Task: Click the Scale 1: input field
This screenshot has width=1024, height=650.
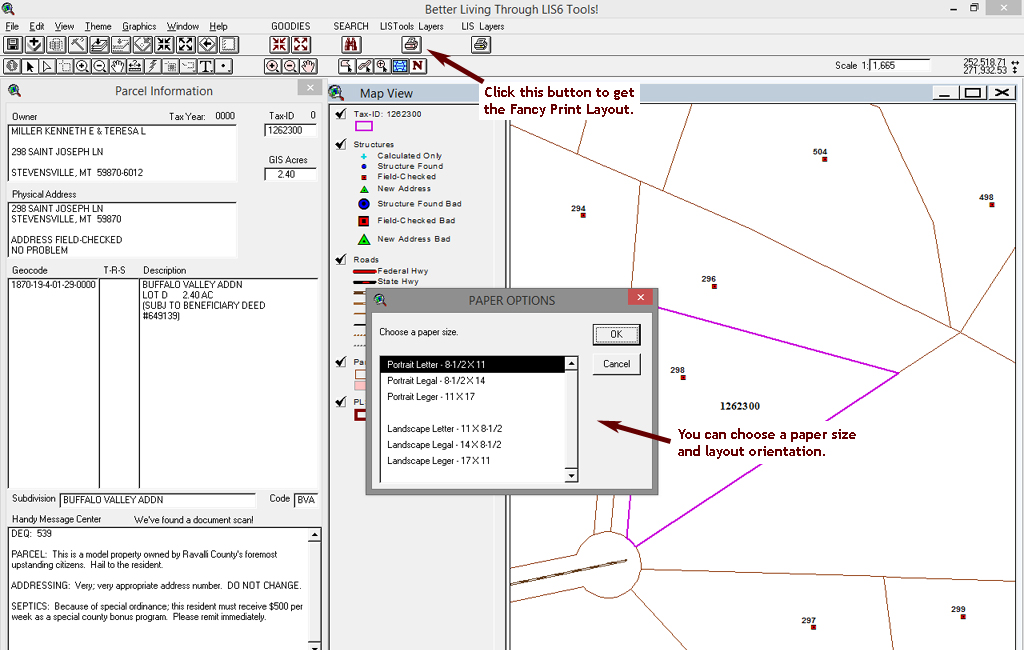Action: click(900, 65)
